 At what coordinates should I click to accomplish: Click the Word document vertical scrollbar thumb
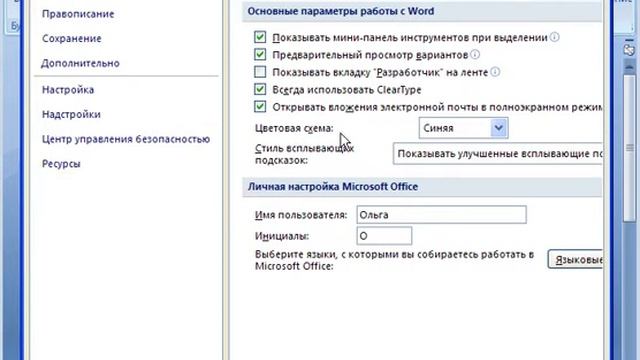(629, 148)
